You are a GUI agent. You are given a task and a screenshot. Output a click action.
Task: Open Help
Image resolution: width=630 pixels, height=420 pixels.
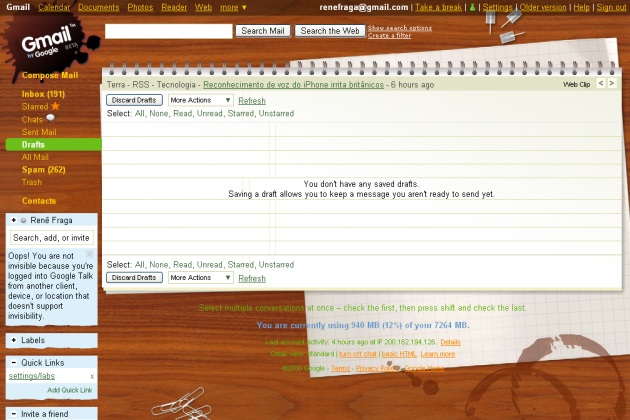coord(581,7)
